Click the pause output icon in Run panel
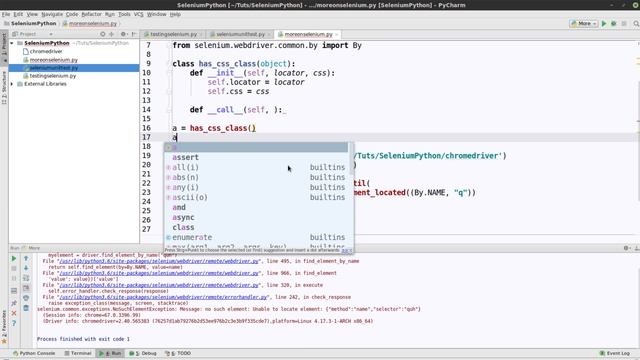 (13, 278)
